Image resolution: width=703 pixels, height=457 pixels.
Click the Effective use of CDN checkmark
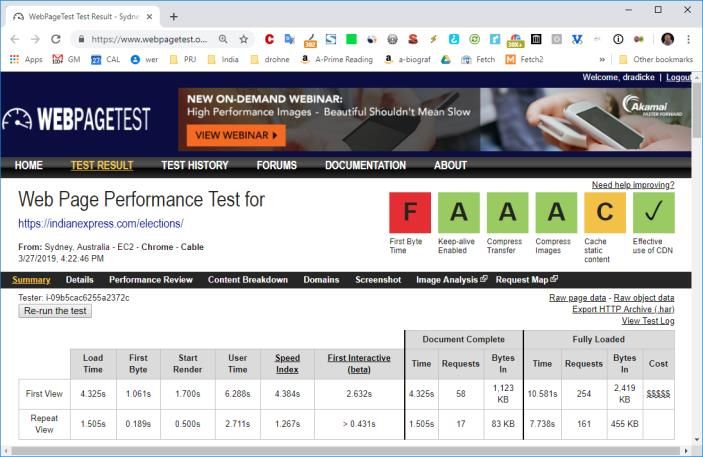pos(654,213)
